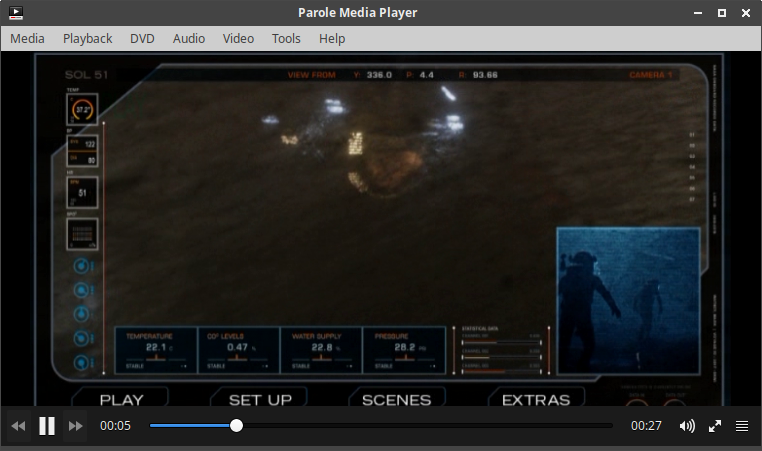Click the SET UP button in DVD menu

tap(260, 399)
